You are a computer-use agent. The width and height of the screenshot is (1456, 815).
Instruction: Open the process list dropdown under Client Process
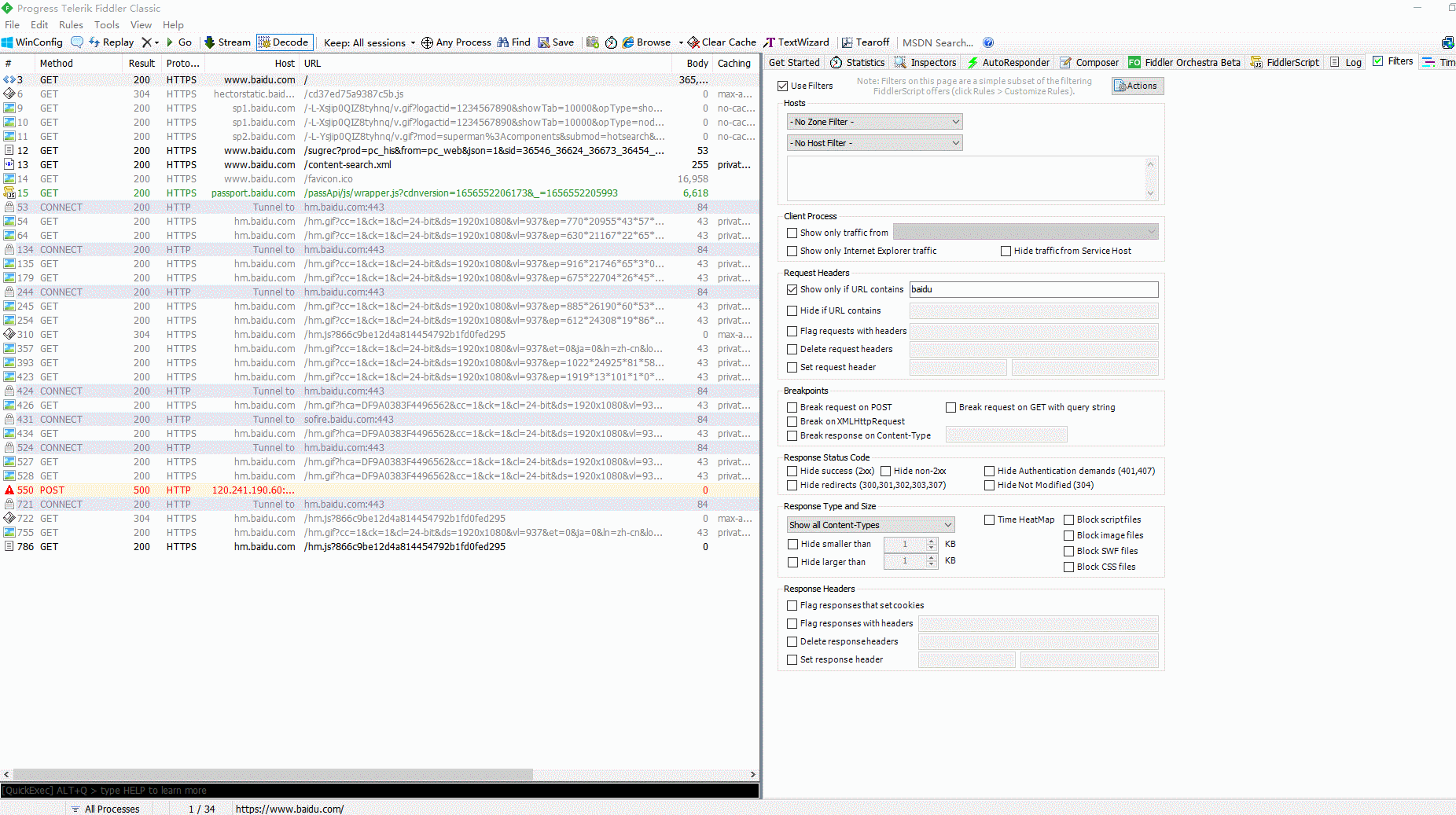(x=1025, y=232)
